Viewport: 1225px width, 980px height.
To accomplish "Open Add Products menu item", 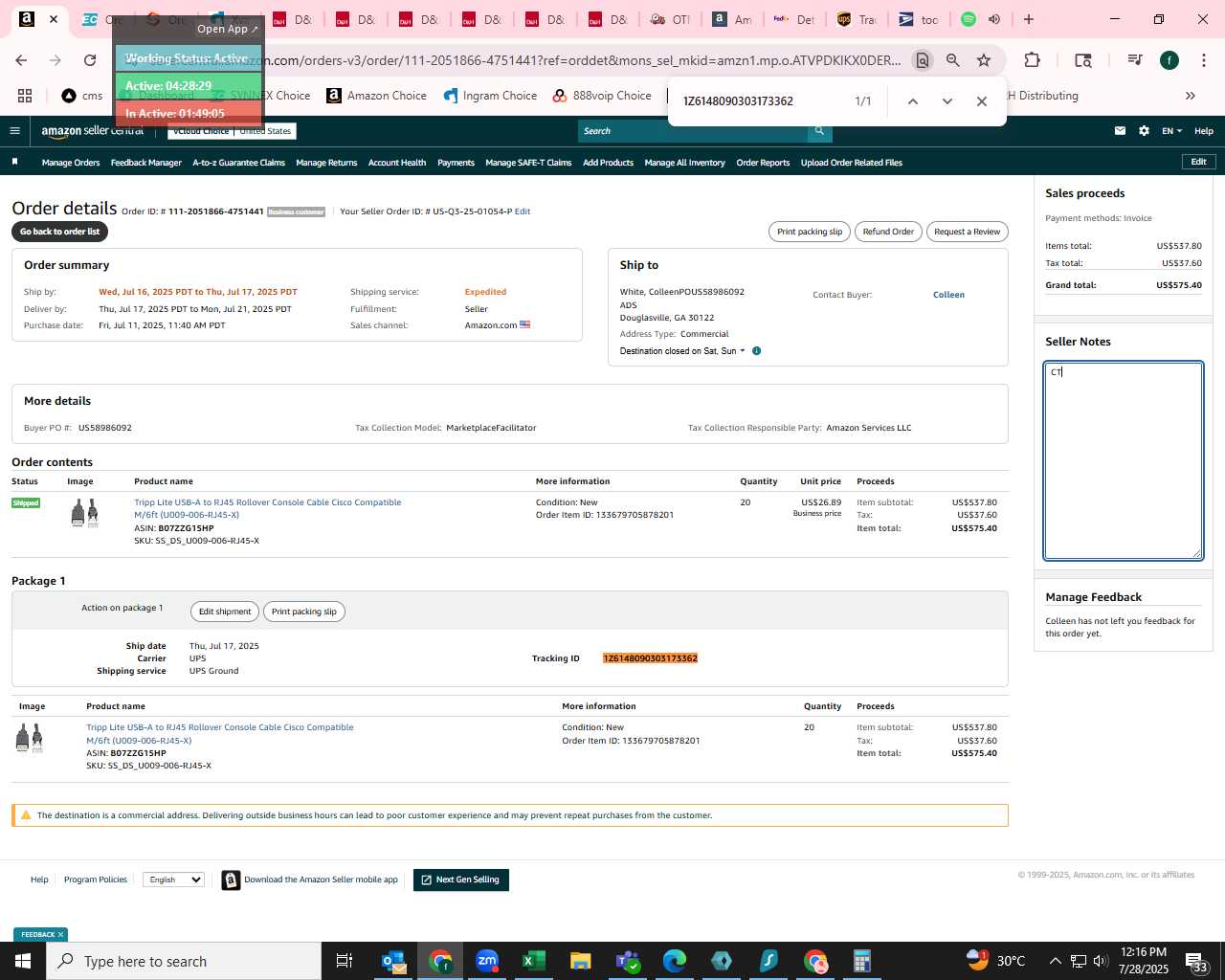I will 609,163.
